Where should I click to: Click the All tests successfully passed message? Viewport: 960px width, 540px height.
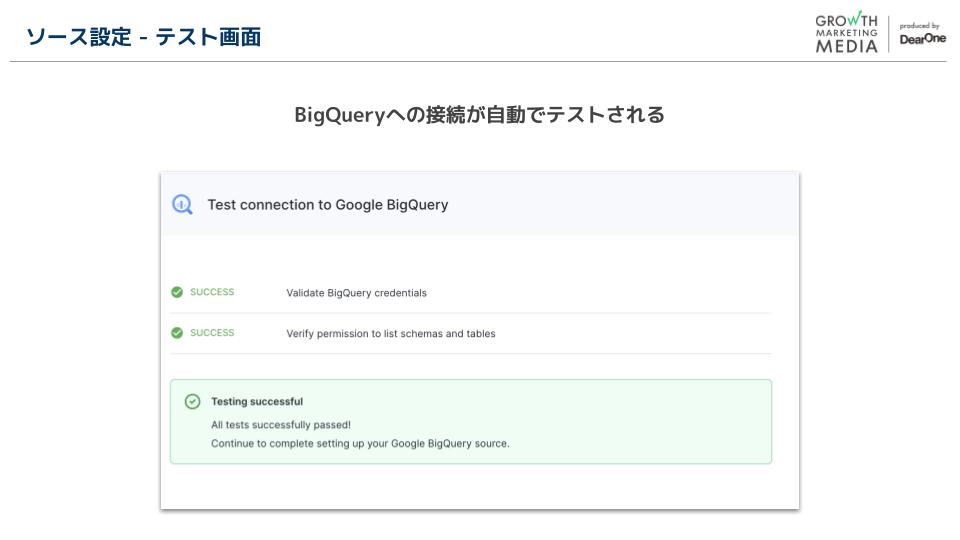pyautogui.click(x=281, y=425)
